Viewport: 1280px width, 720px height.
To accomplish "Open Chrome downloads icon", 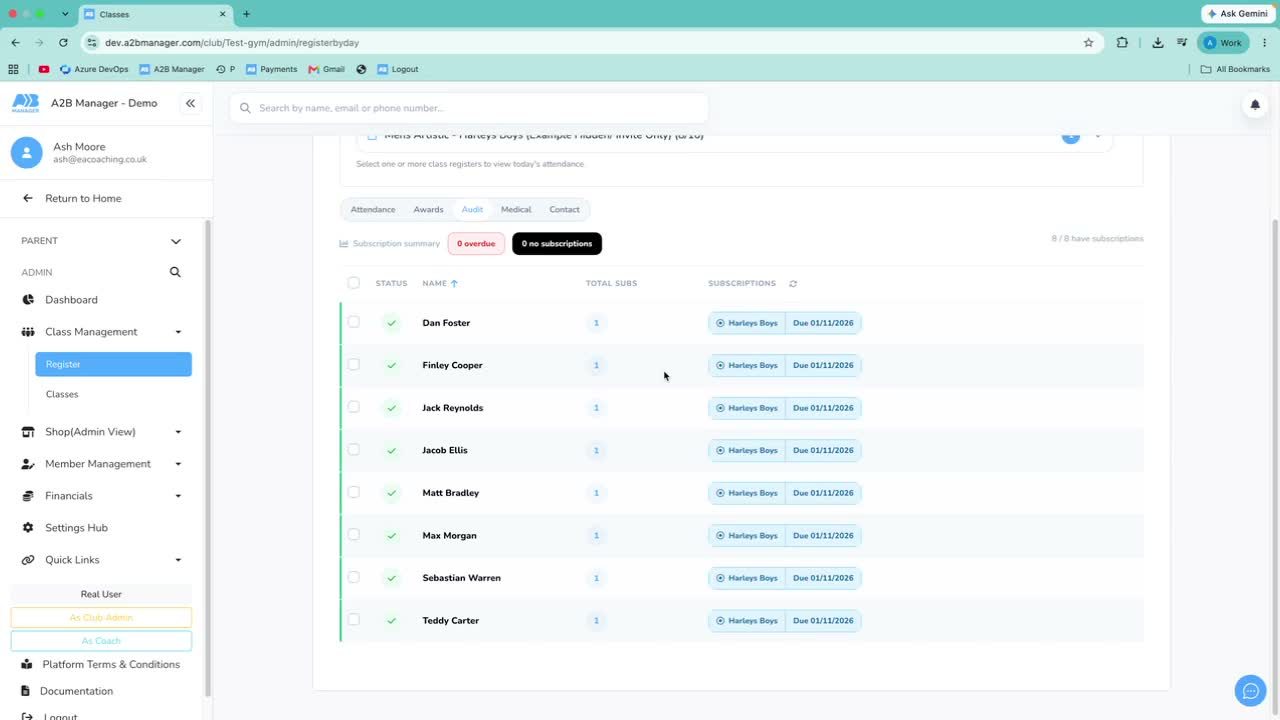I will pos(1157,43).
